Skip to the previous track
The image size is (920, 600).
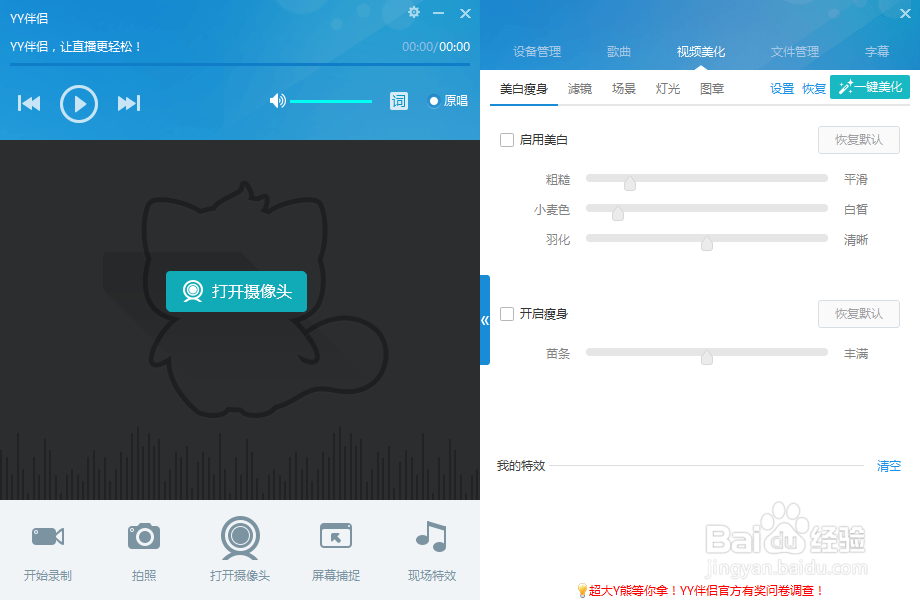[x=29, y=103]
